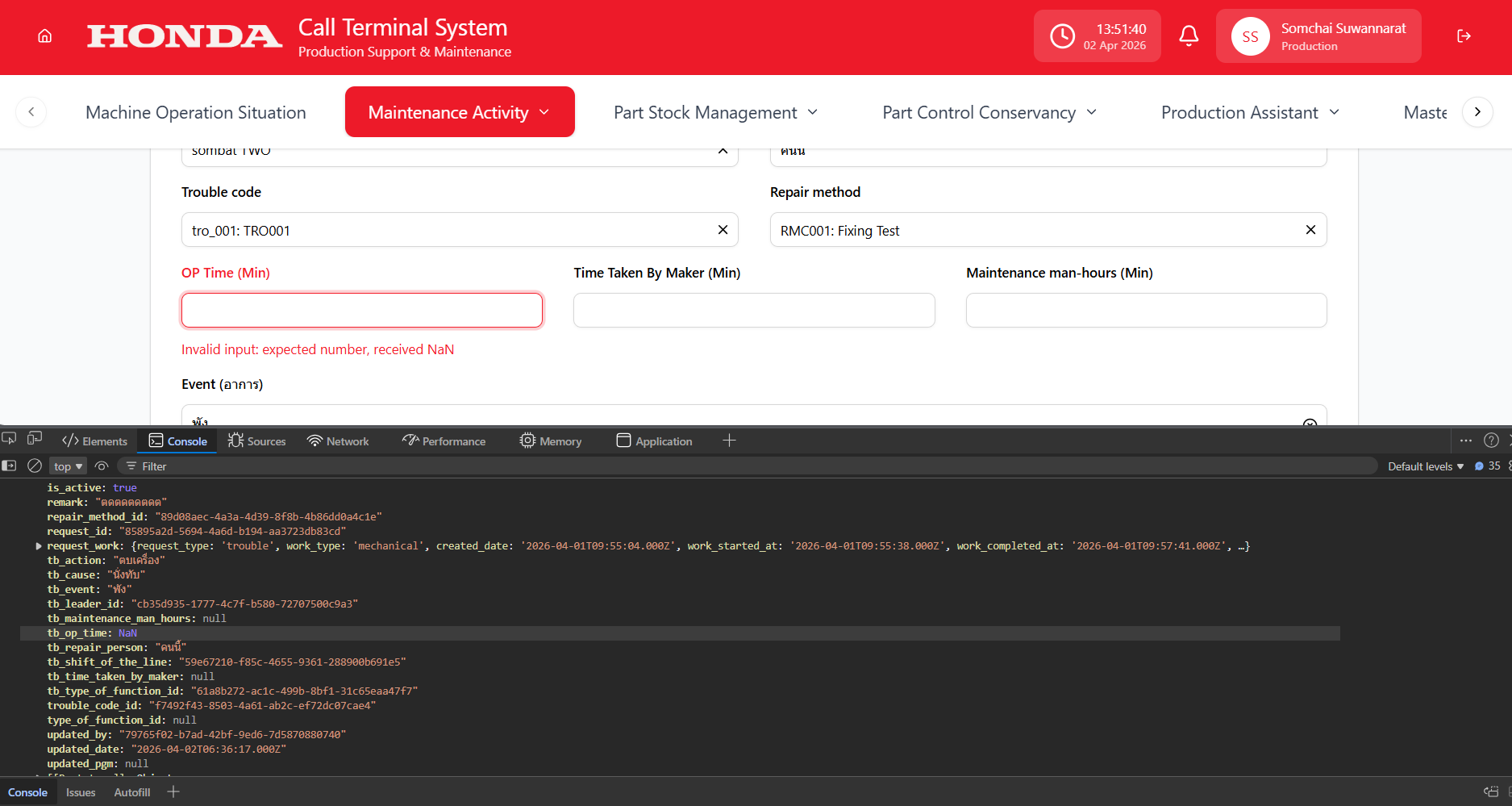Click the Time Taken By Maker field
This screenshot has width=1512, height=806.
pos(753,311)
